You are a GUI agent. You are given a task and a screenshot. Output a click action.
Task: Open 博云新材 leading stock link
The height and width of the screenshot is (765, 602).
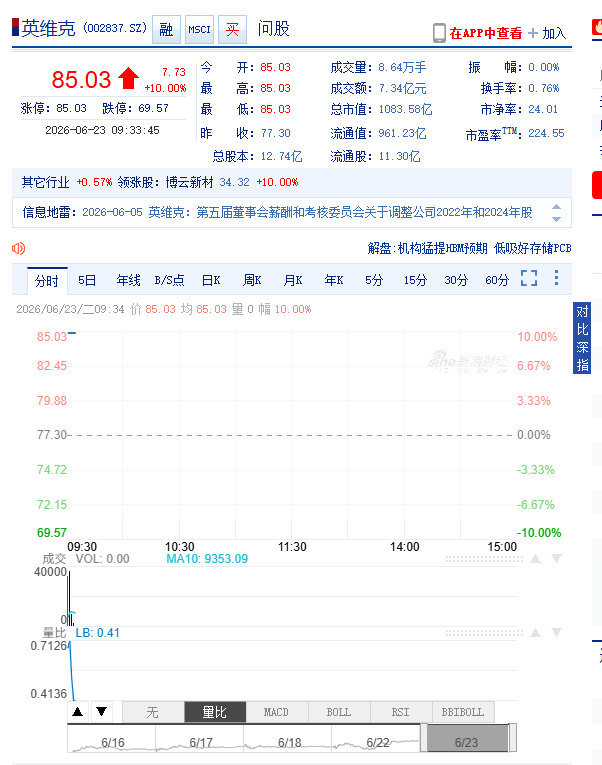190,182
